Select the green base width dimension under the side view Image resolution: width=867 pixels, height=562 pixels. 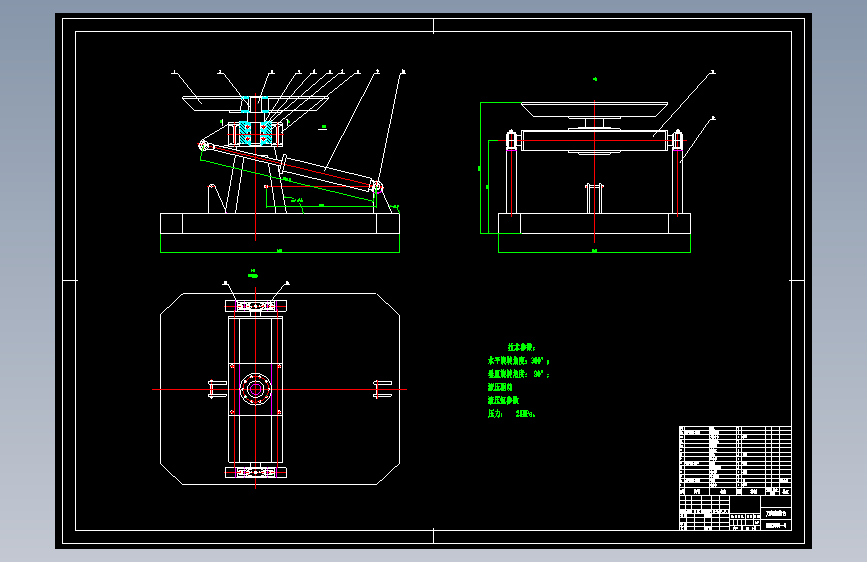coord(280,252)
